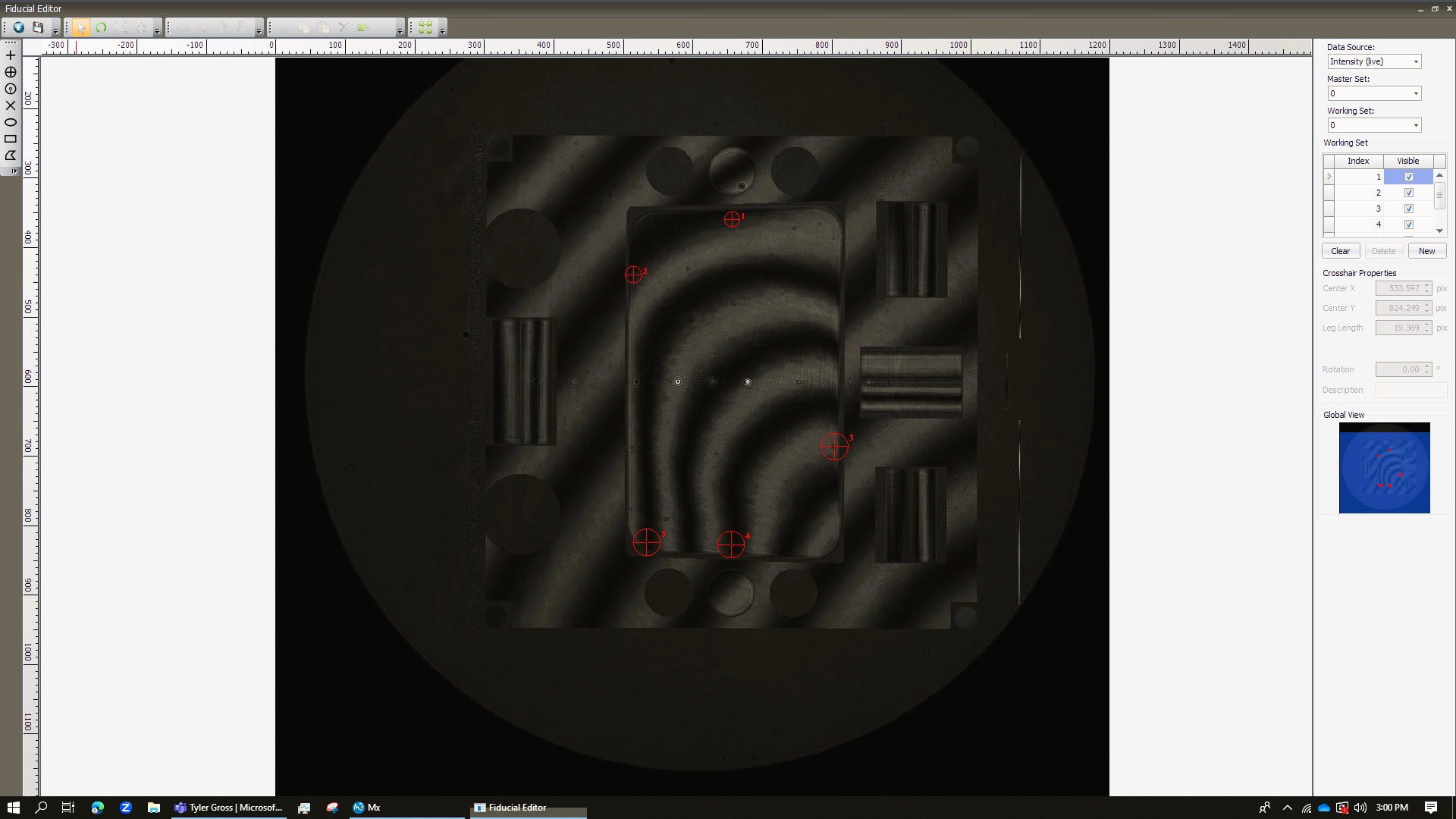Click the Global View thumbnail
Viewport: 1456px width, 819px height.
[1384, 468]
